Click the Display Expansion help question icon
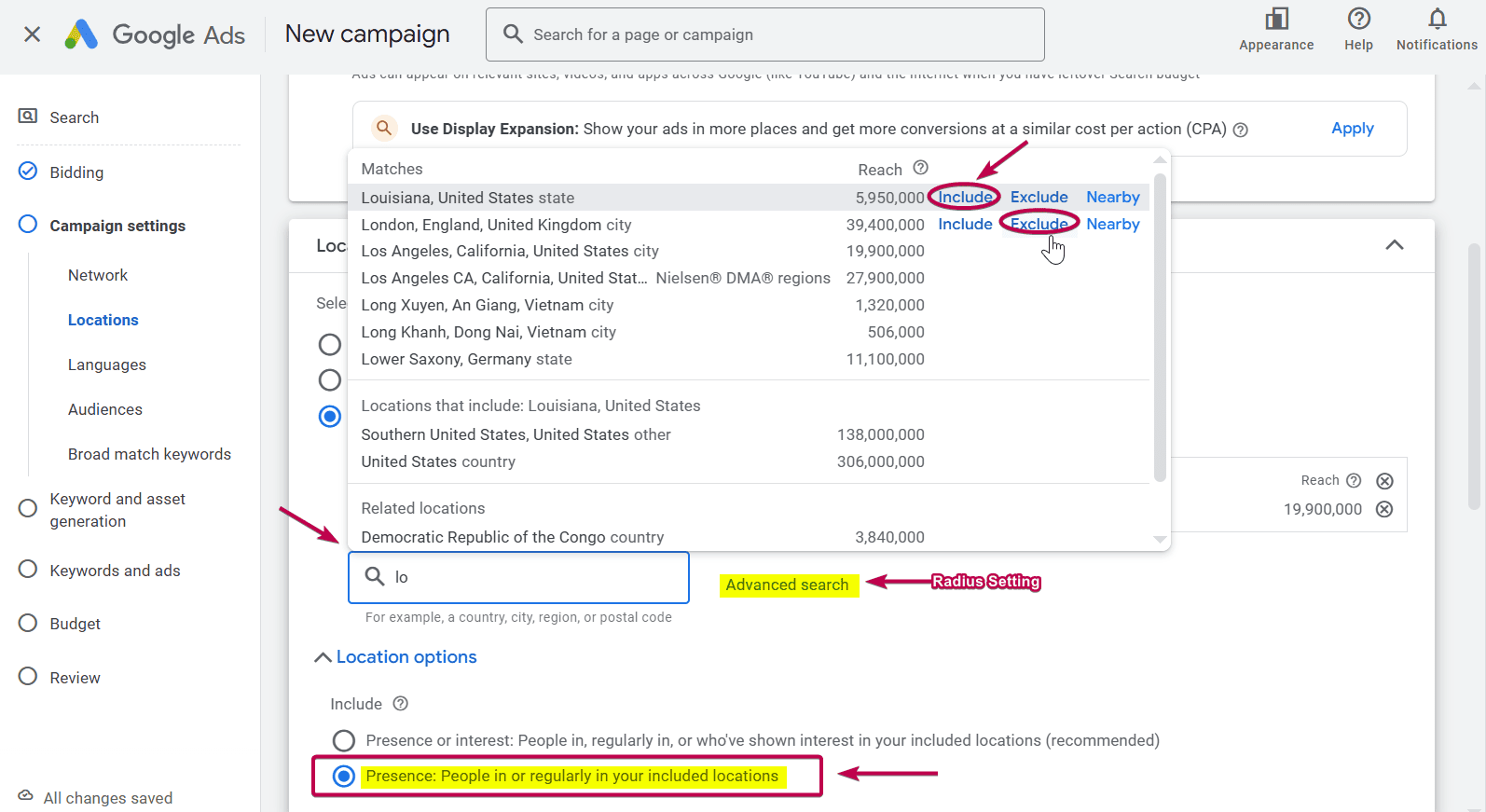Viewport: 1486px width, 812px height. pos(1240,130)
